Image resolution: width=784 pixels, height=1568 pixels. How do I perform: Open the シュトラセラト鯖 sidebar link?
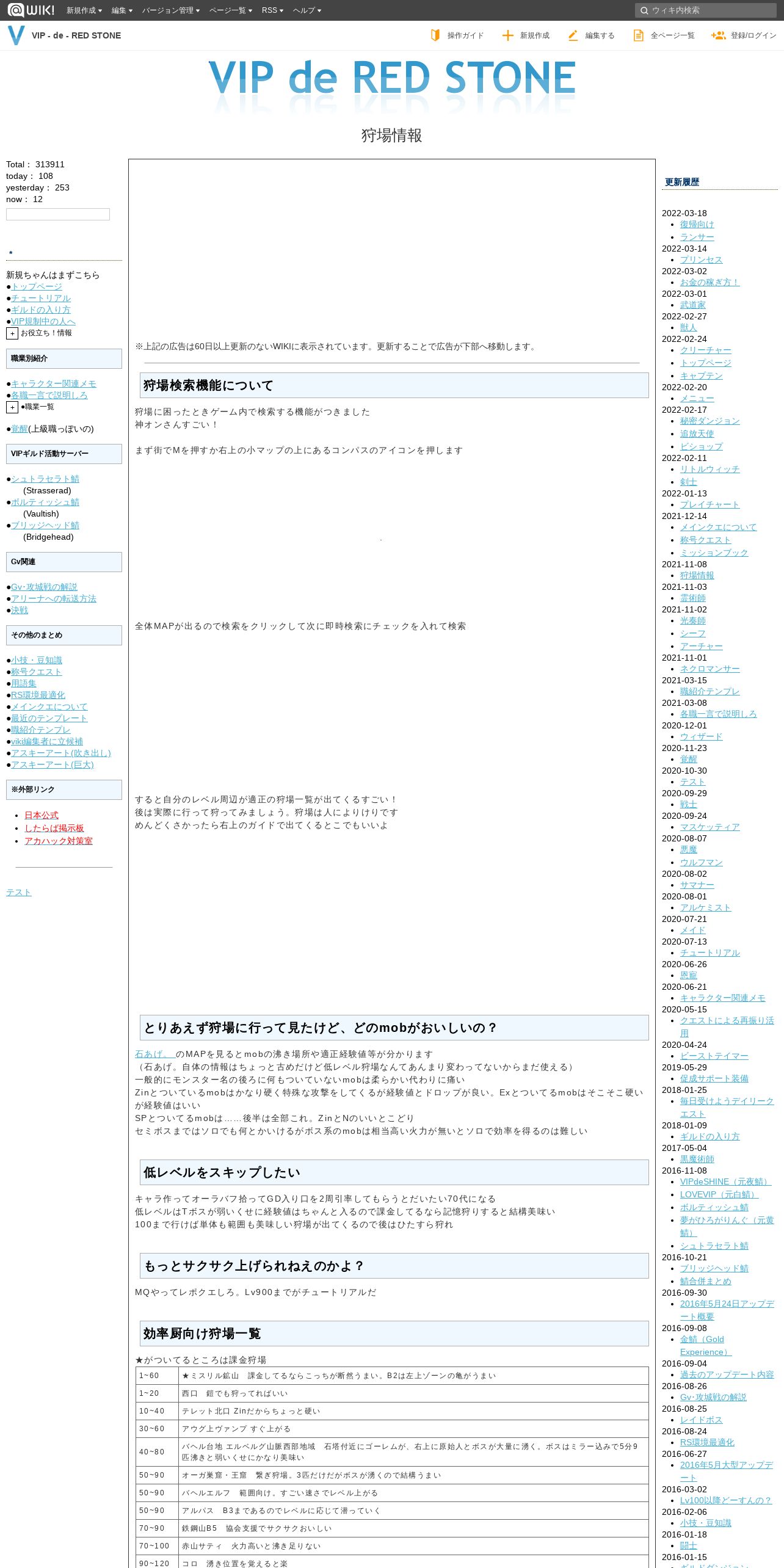pyautogui.click(x=45, y=479)
